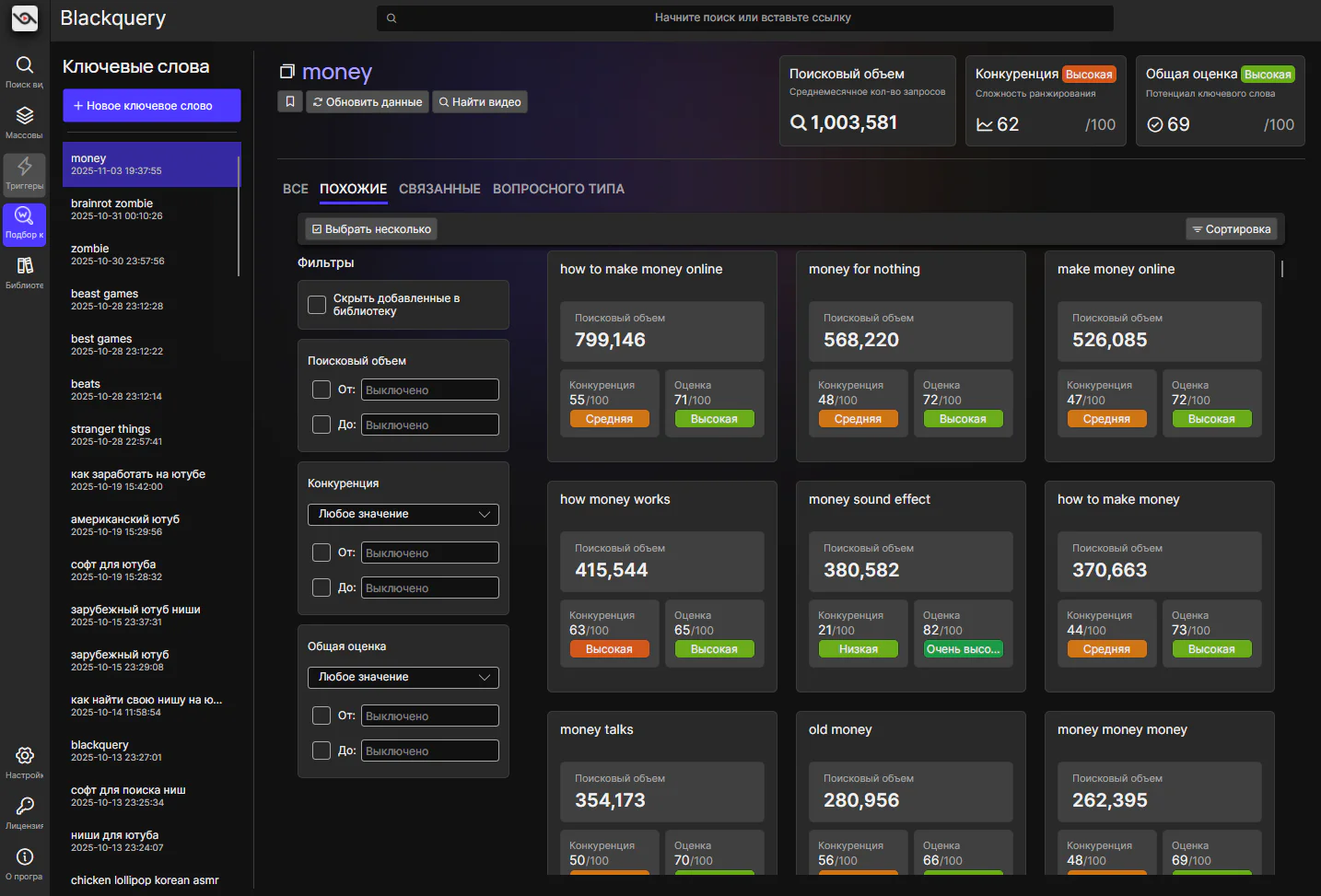The width and height of the screenshot is (1321, 896).
Task: Open the Поиск видео sidebar panel
Action: click(x=24, y=70)
